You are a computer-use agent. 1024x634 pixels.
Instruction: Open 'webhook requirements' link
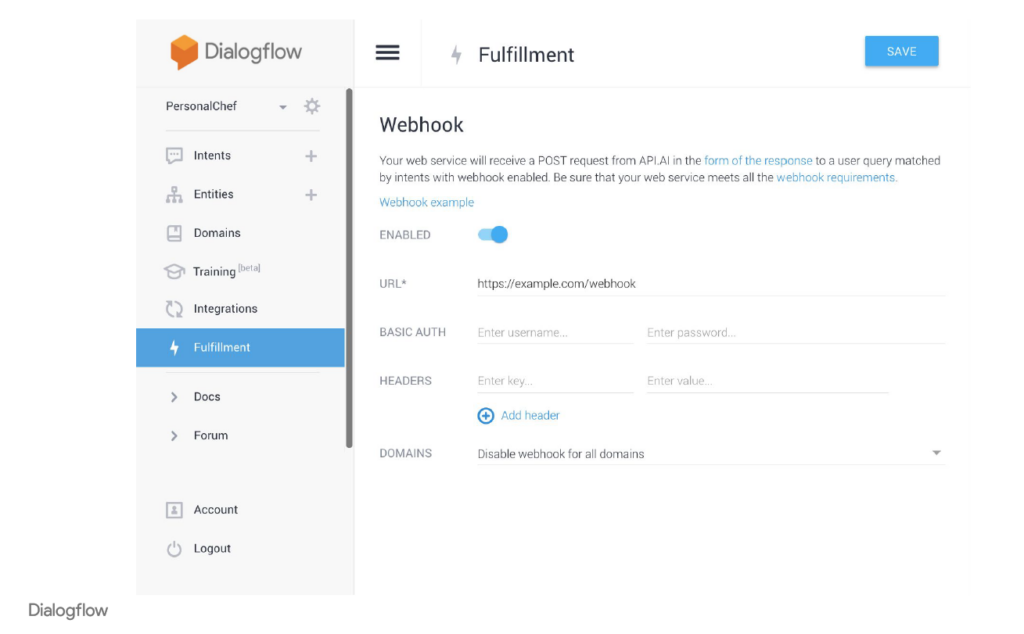837,178
